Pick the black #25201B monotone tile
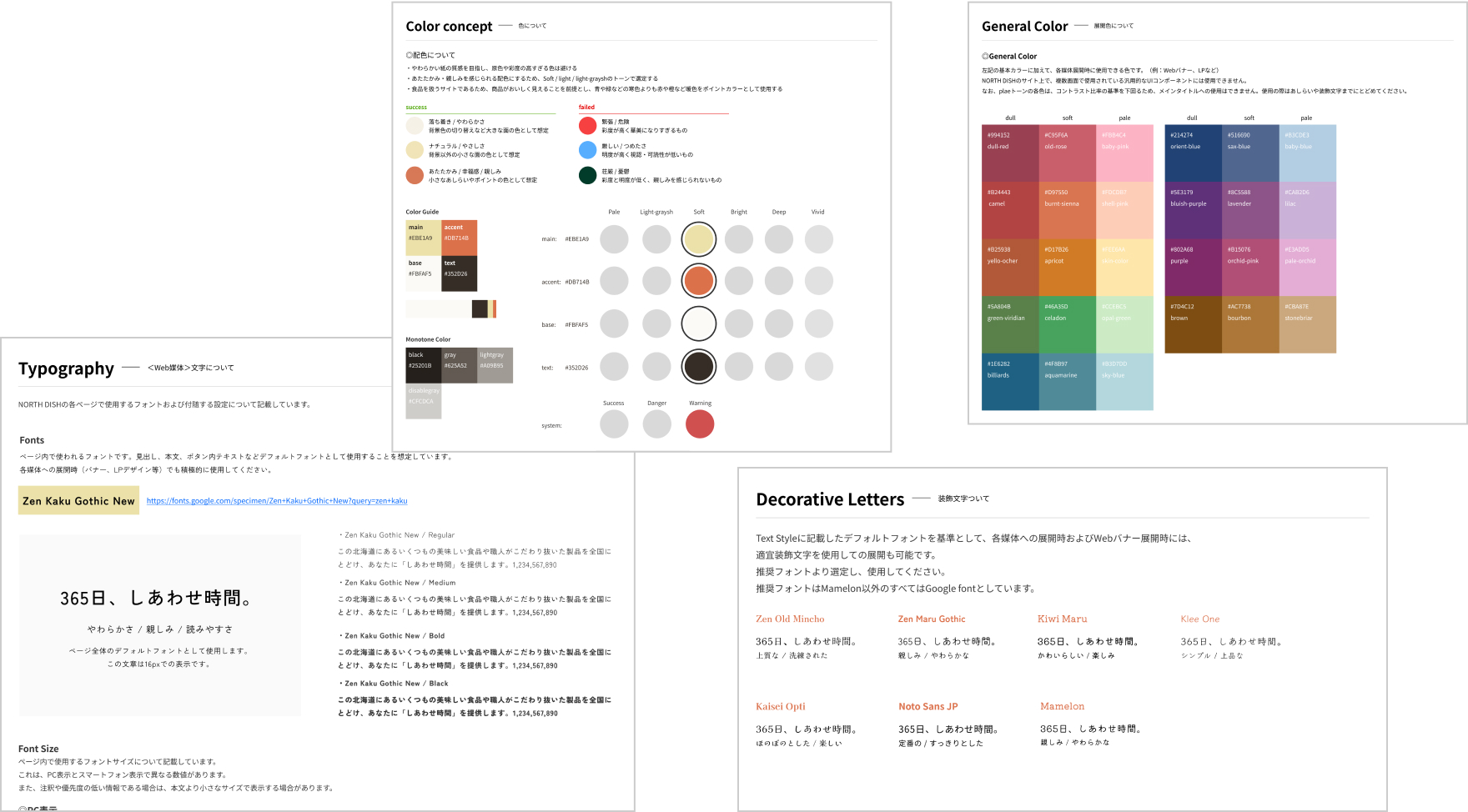 [x=424, y=365]
